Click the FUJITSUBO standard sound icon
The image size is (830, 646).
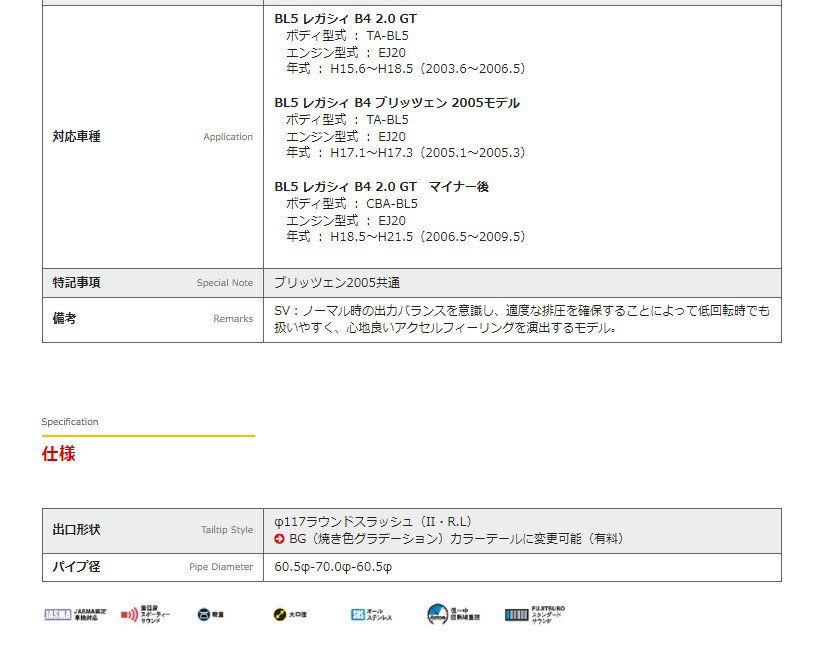tap(516, 615)
